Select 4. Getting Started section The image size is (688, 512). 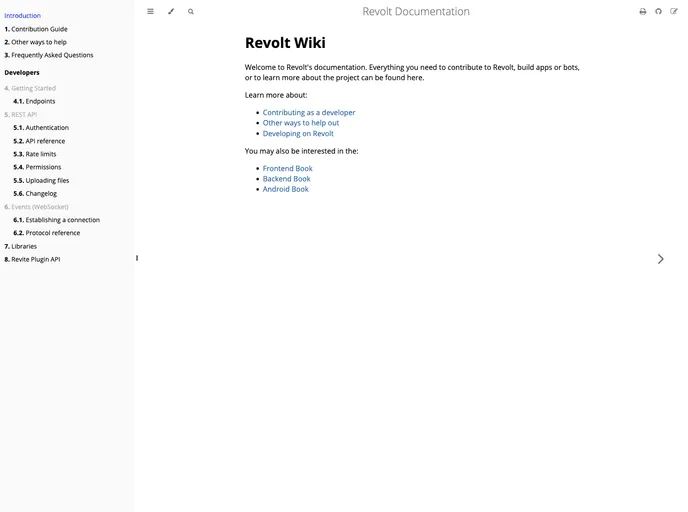tap(30, 88)
